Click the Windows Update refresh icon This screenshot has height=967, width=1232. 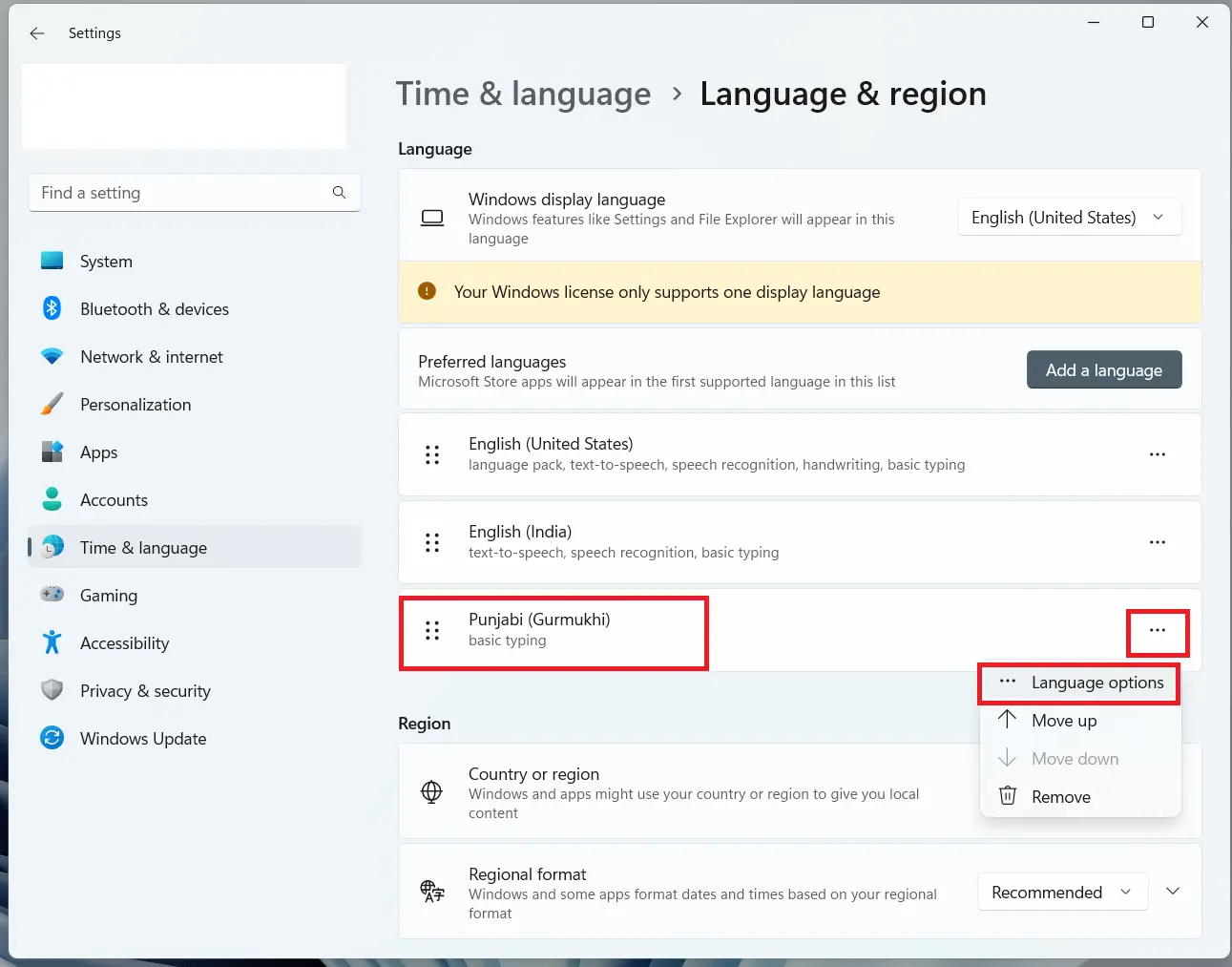tap(52, 738)
